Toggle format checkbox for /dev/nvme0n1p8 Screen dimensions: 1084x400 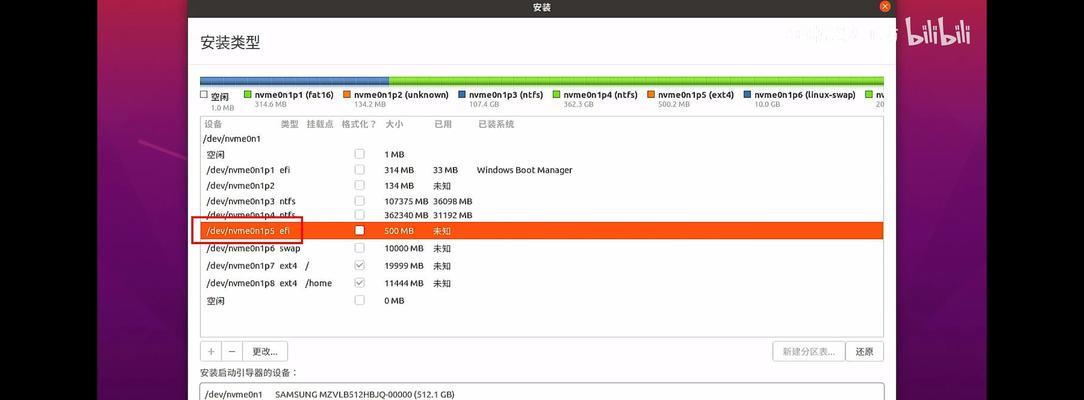click(359, 283)
